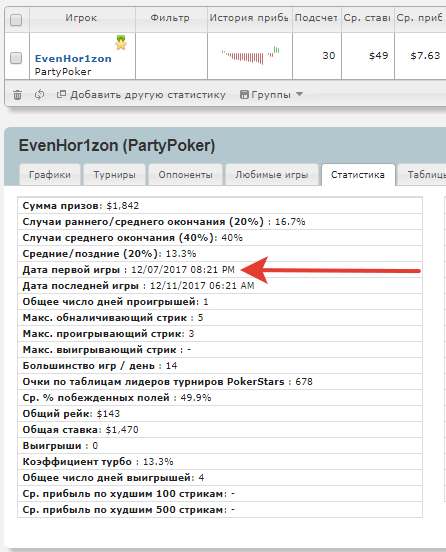The height and width of the screenshot is (552, 446).
Task: Click Макс. выигрывающий стрик row
Action: click(220, 350)
